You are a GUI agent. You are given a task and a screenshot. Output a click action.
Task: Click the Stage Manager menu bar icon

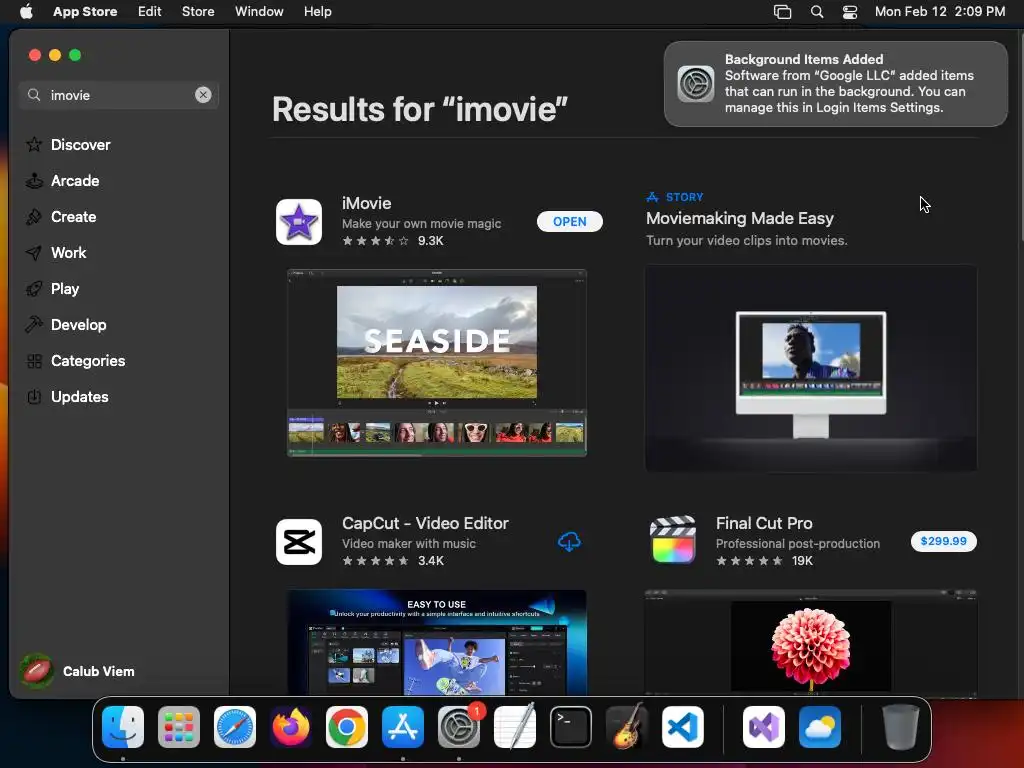(782, 12)
